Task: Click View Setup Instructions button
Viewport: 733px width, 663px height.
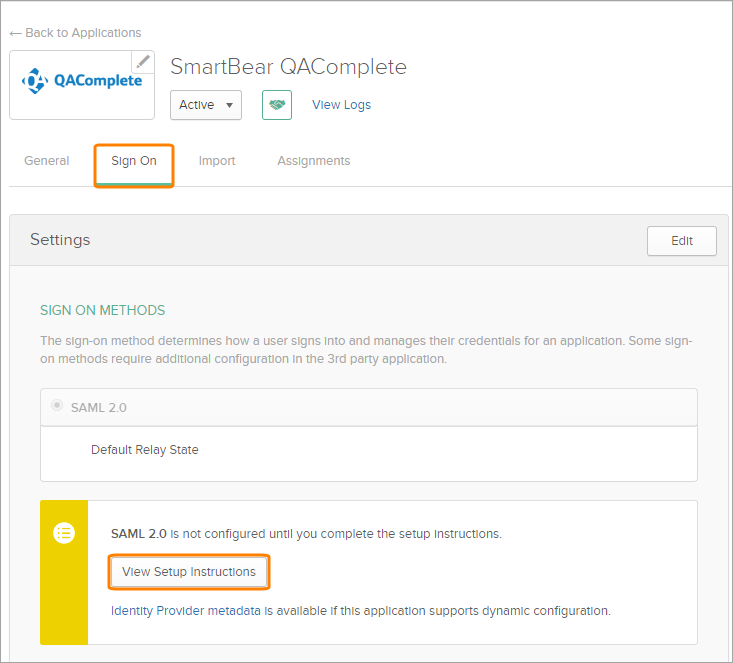Action: [x=189, y=572]
